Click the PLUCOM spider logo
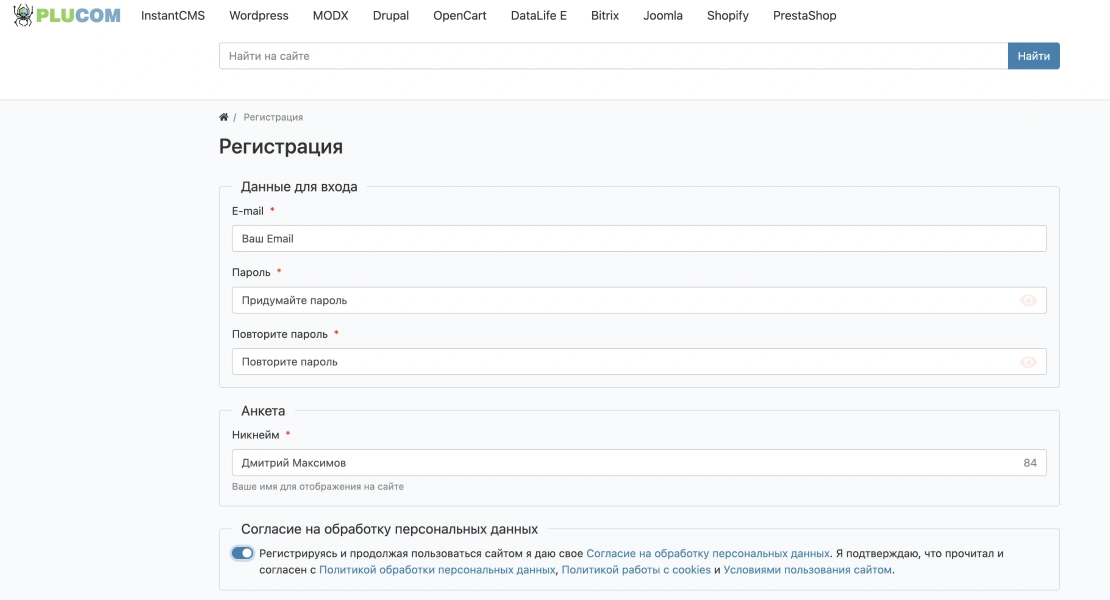This screenshot has width=1110, height=600. click(x=67, y=16)
